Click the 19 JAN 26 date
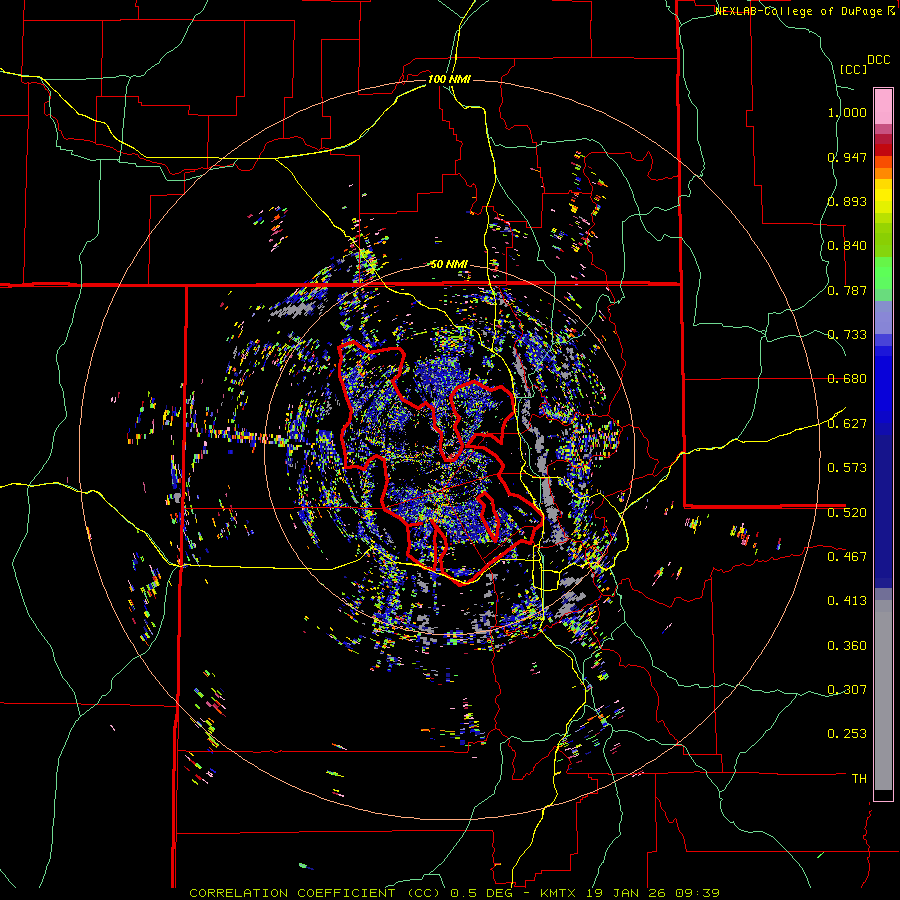This screenshot has width=900, height=900. (x=627, y=893)
